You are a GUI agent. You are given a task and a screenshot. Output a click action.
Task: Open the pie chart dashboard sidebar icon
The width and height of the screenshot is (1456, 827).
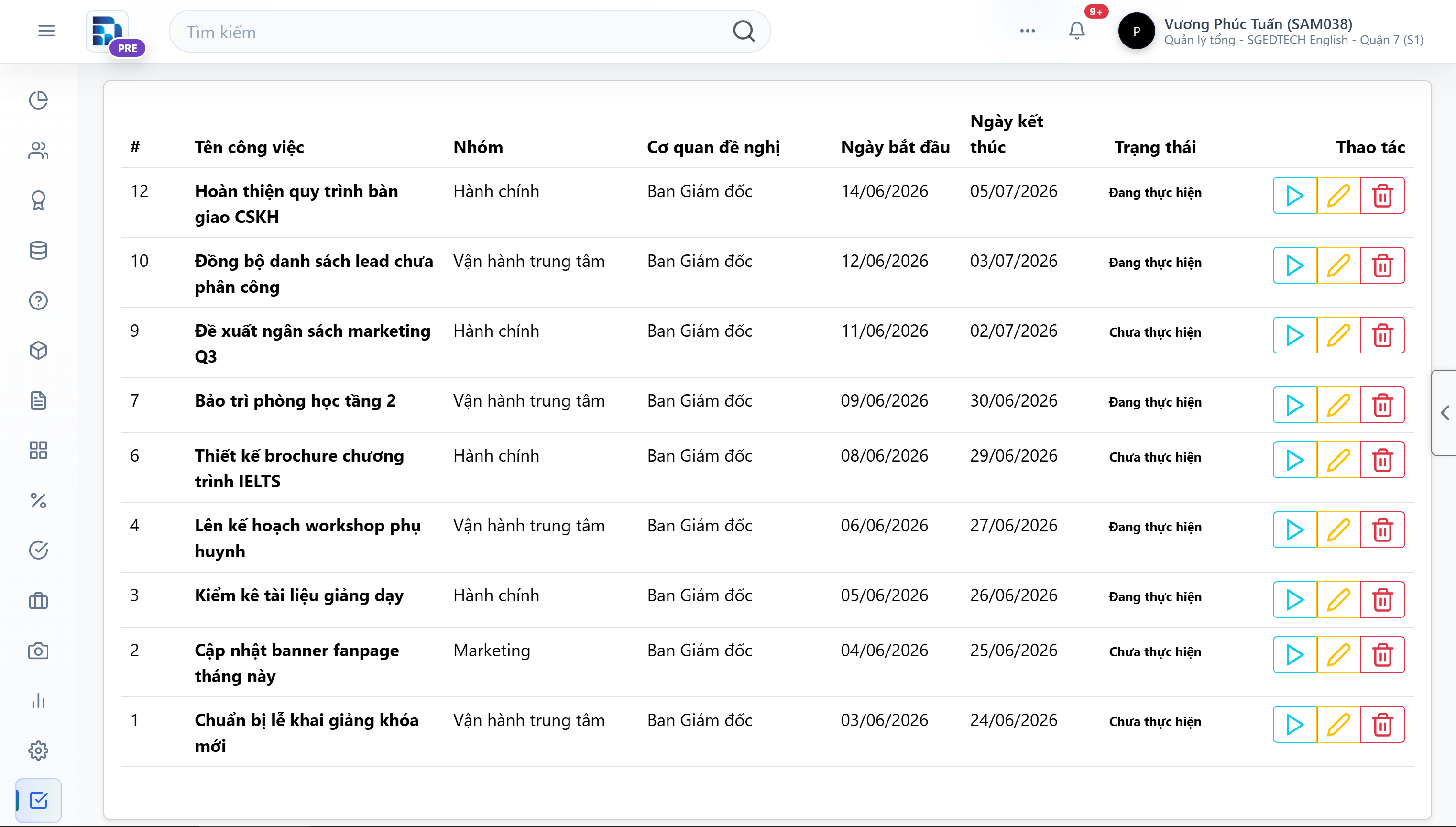click(38, 100)
